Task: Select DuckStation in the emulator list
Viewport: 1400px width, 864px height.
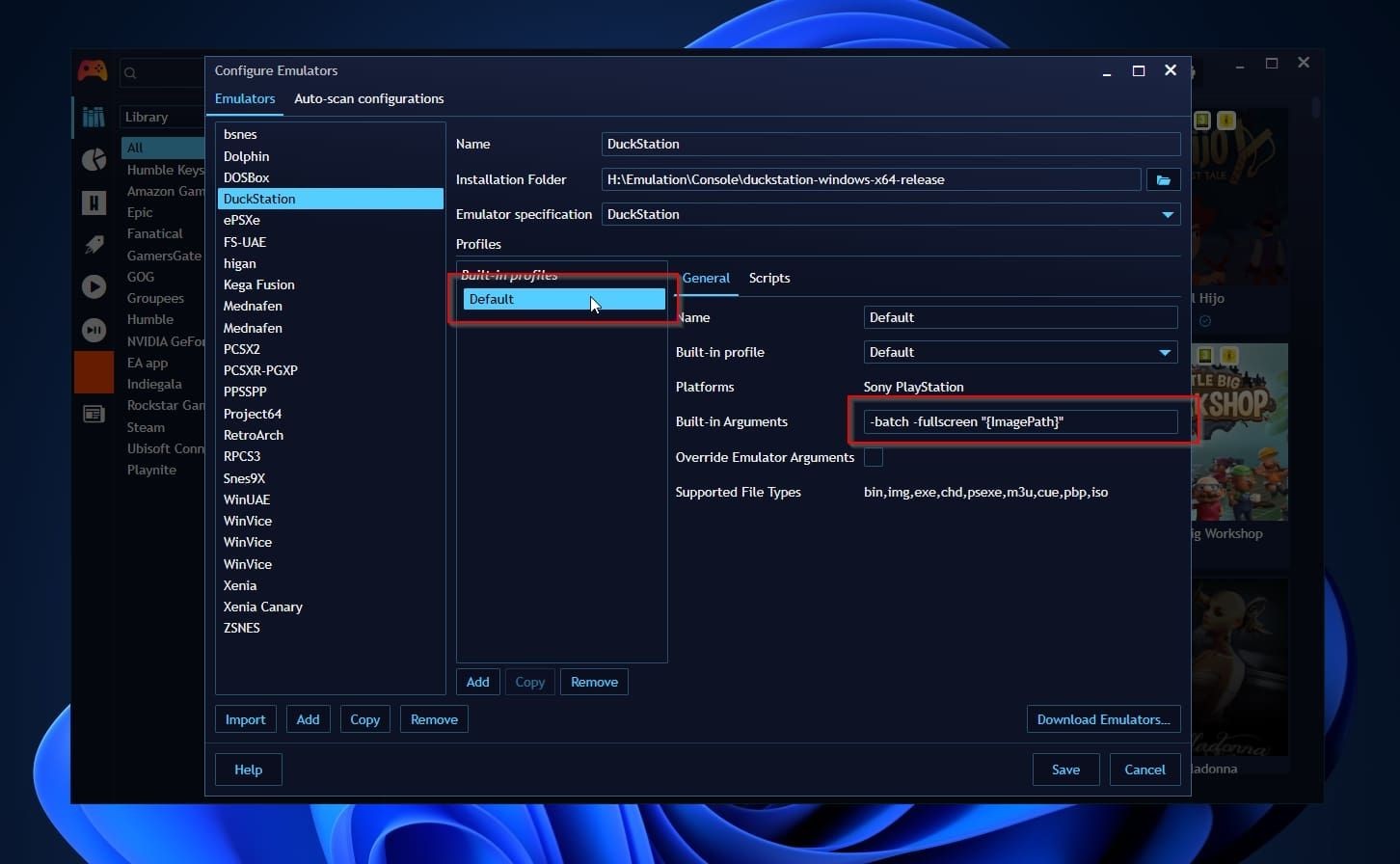Action: pos(331,199)
